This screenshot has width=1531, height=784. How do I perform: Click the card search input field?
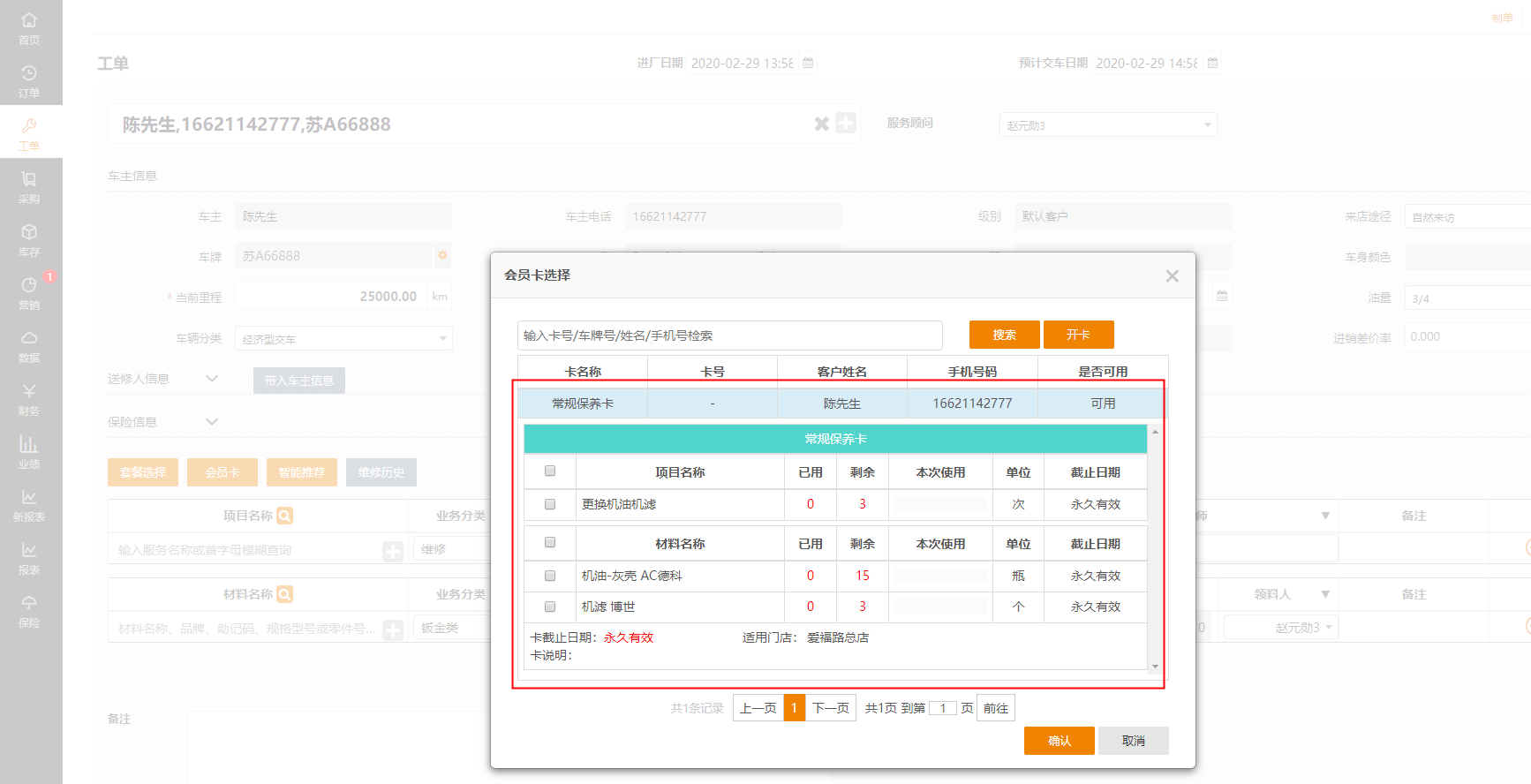[x=730, y=335]
